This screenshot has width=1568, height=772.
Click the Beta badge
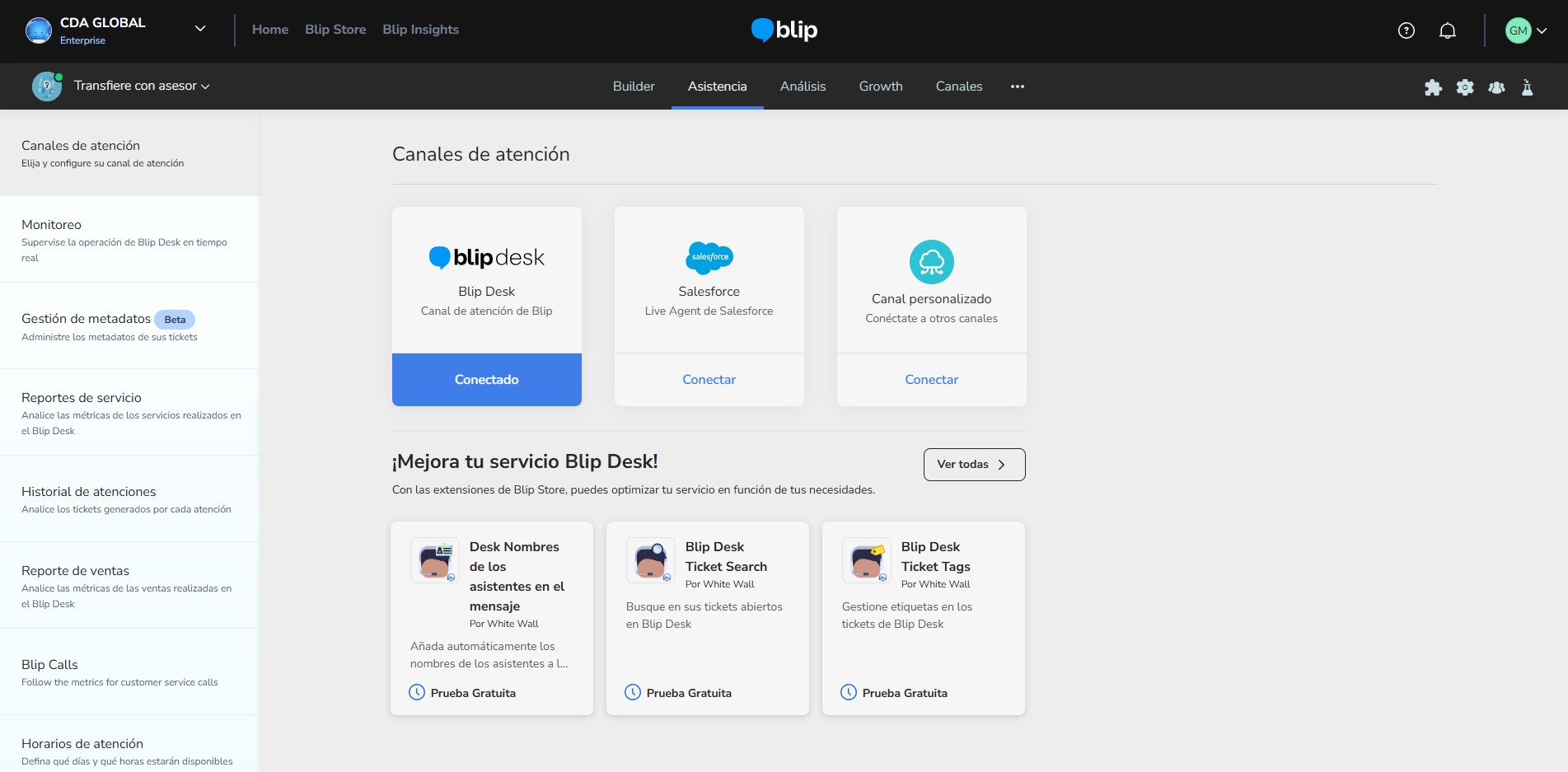pos(175,320)
